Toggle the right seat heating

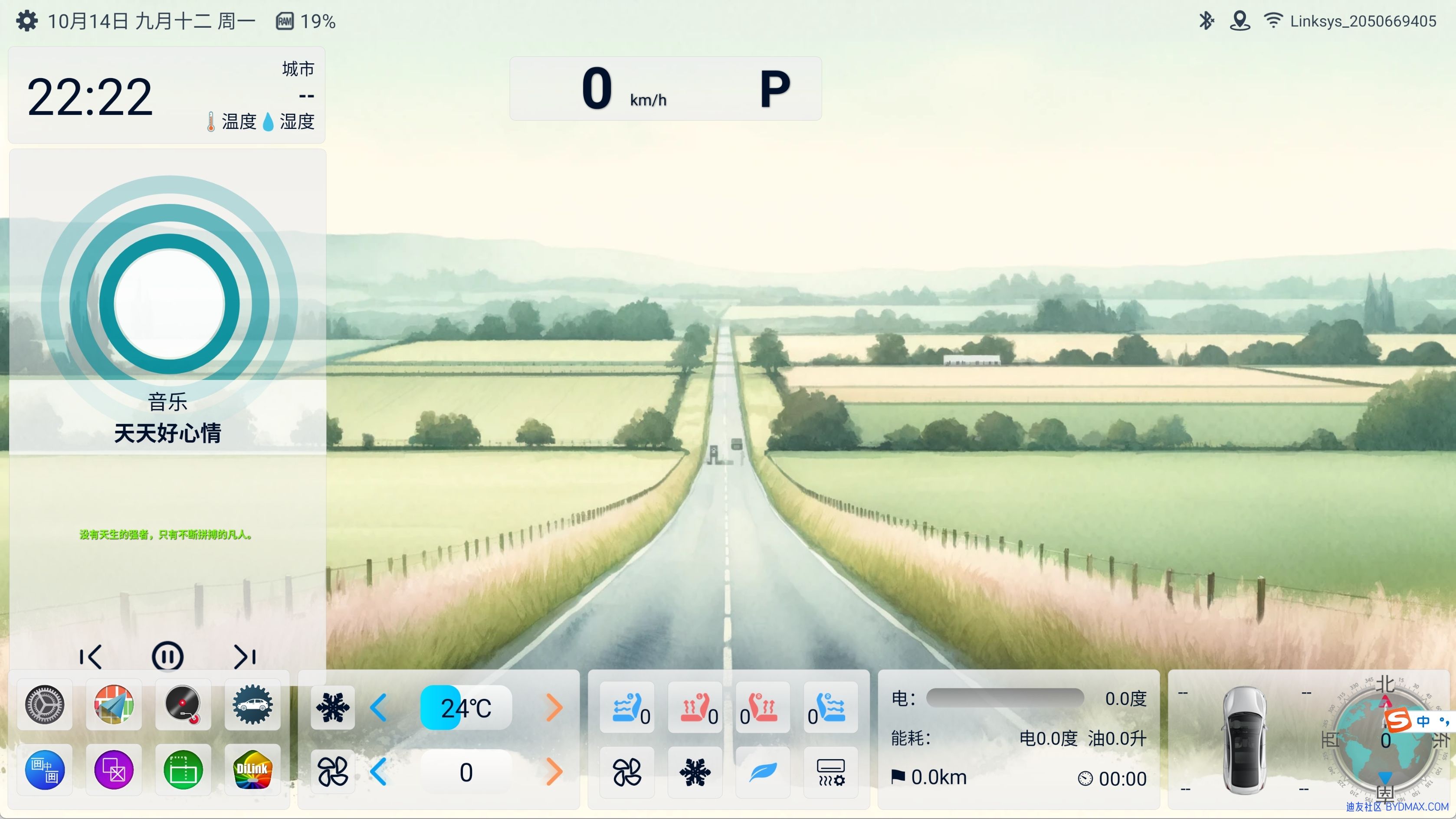[x=762, y=707]
